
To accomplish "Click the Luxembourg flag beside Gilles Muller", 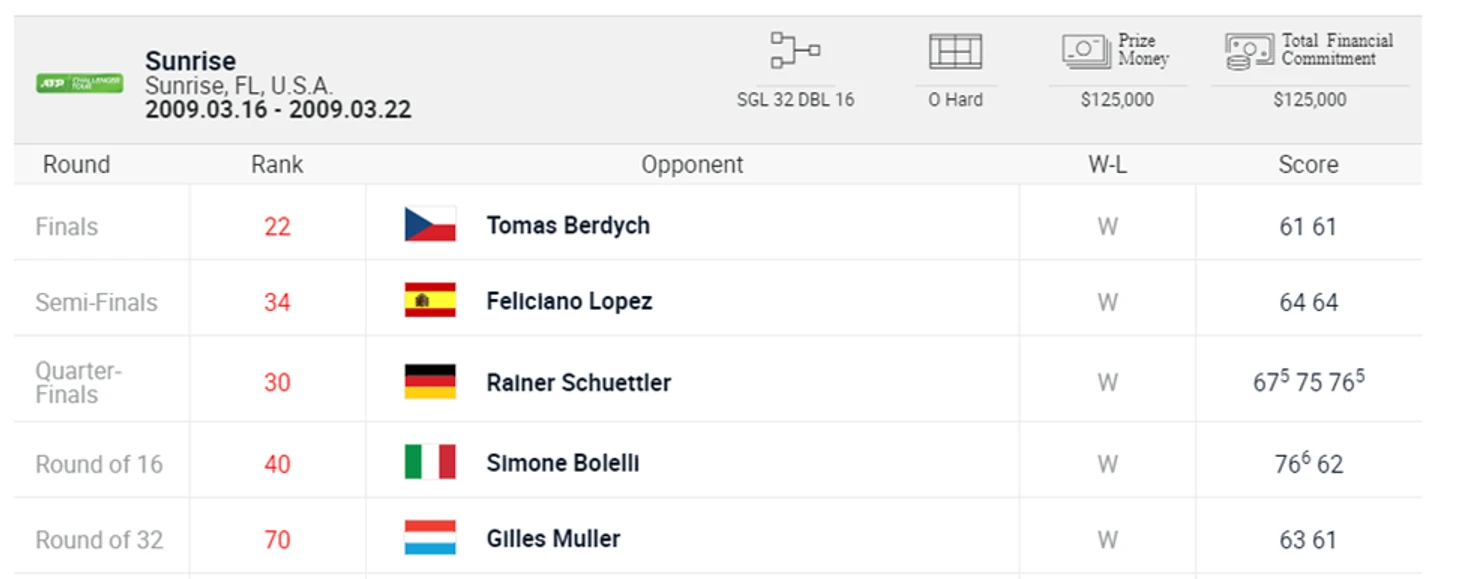I will [430, 538].
